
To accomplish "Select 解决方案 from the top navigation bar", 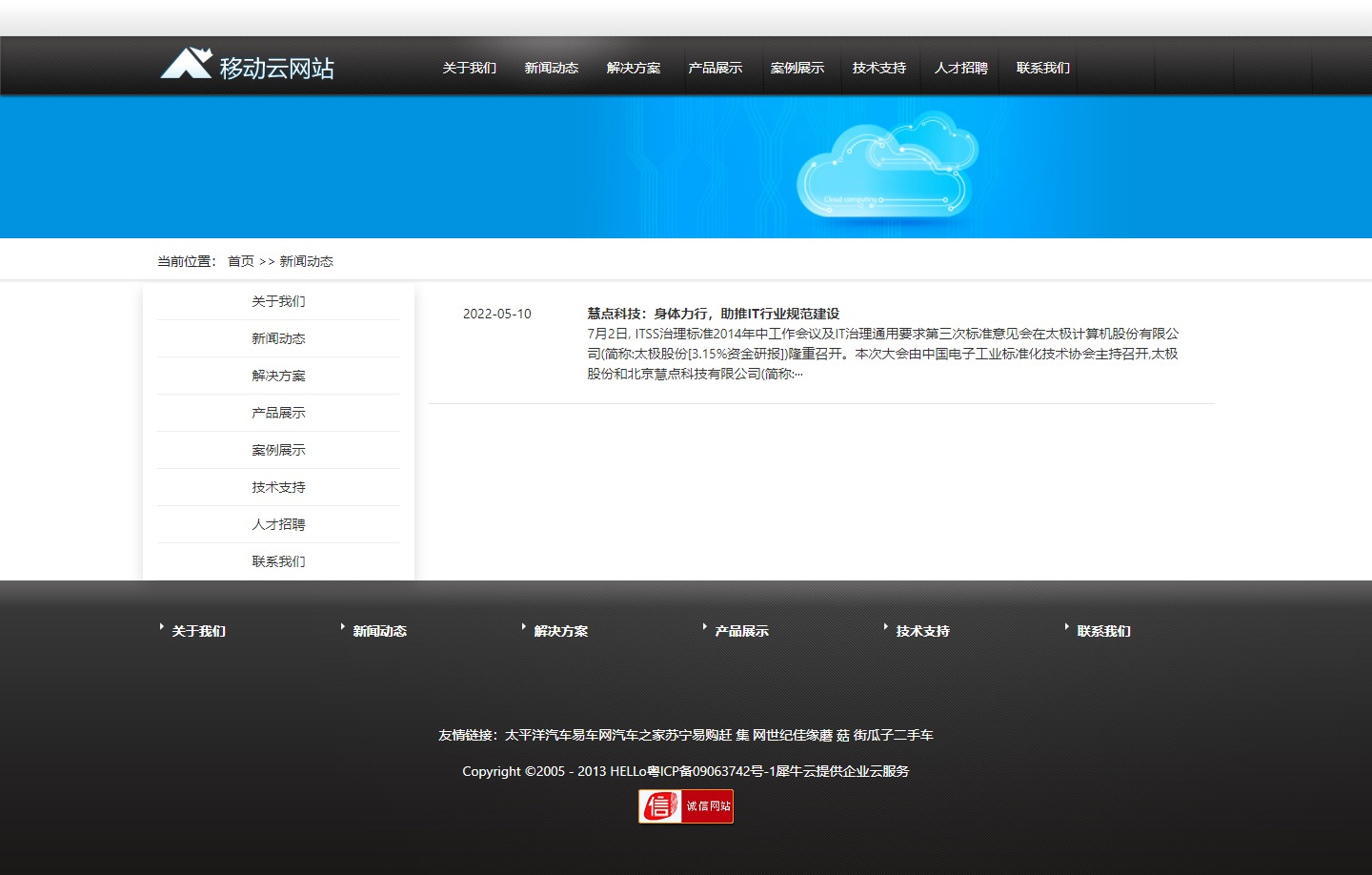I will point(633,68).
